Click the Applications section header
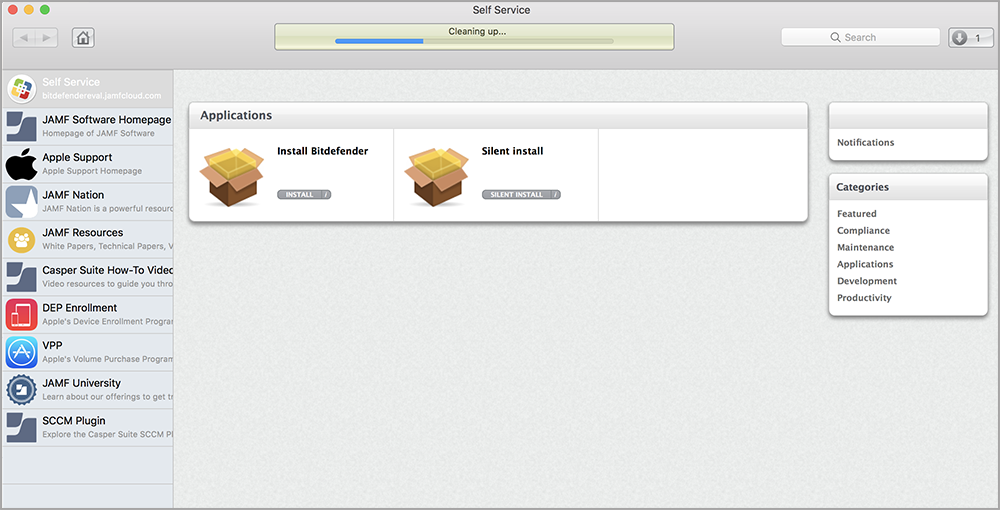 pos(498,115)
